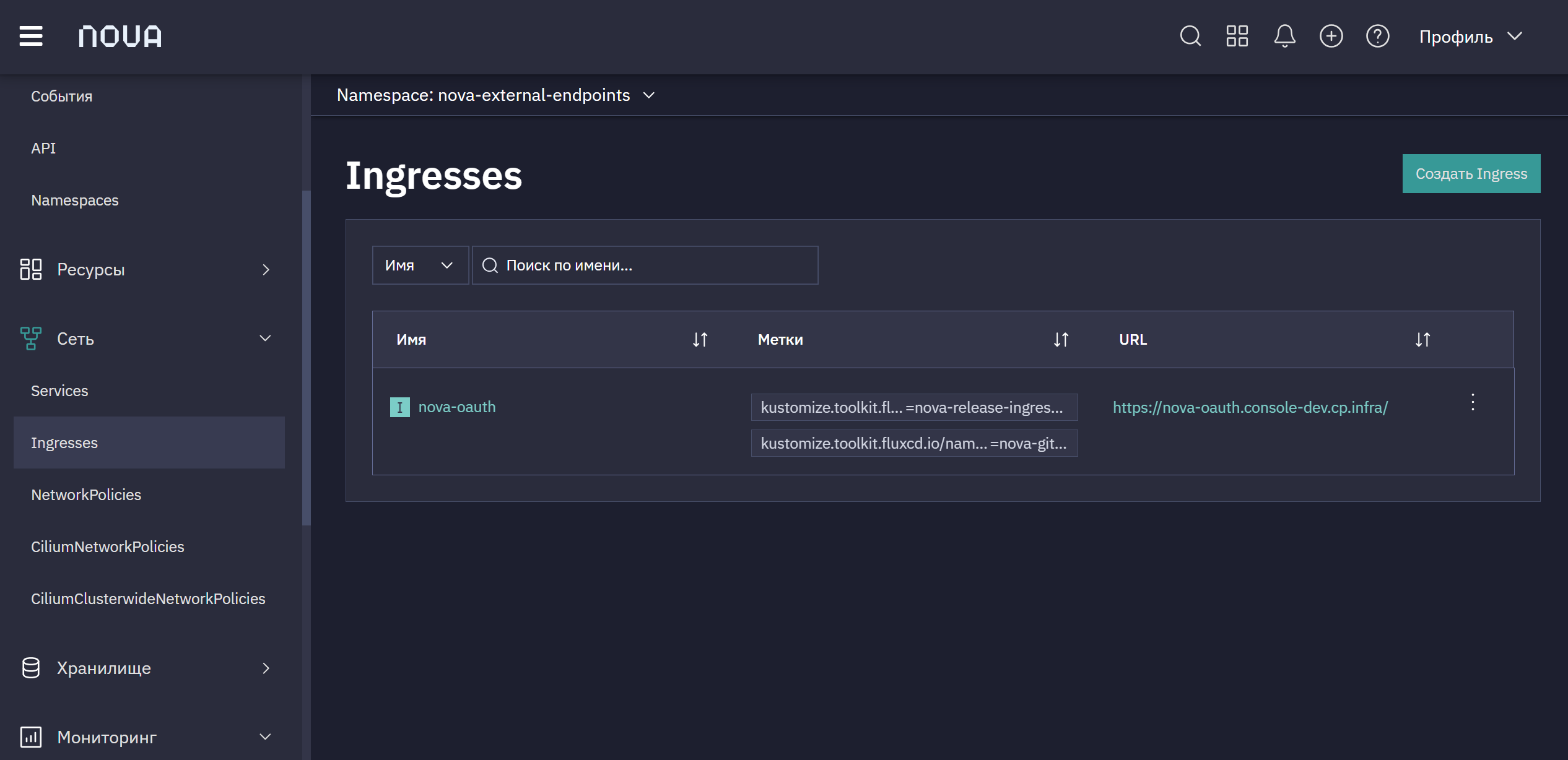This screenshot has height=760, width=1568.
Task: Click the plus circle add icon
Action: point(1331,36)
